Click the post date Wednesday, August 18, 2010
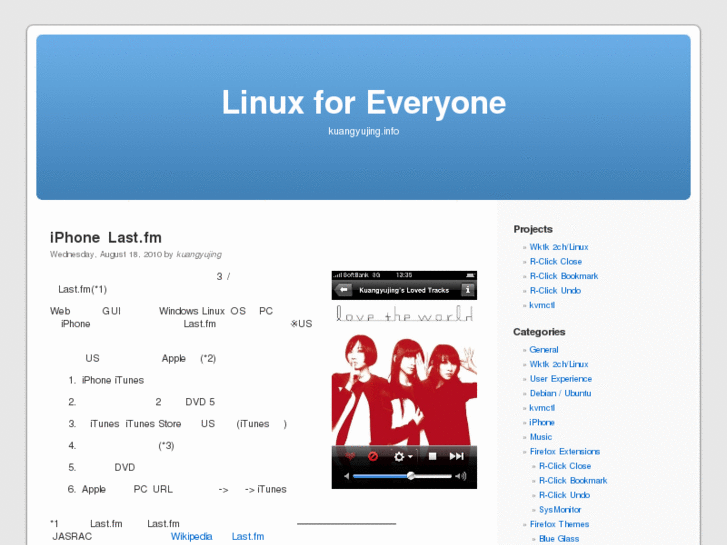Viewport: 727px width, 545px height. coord(106,254)
